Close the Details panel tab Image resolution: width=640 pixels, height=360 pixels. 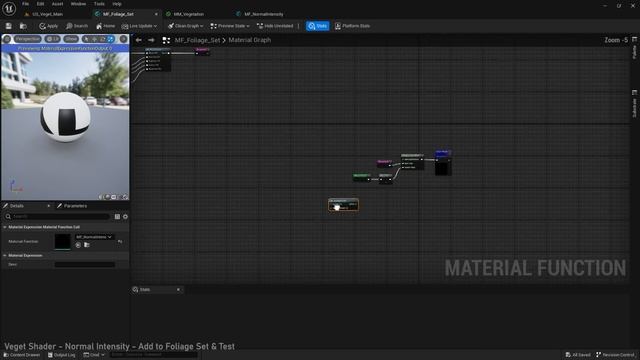pos(49,206)
